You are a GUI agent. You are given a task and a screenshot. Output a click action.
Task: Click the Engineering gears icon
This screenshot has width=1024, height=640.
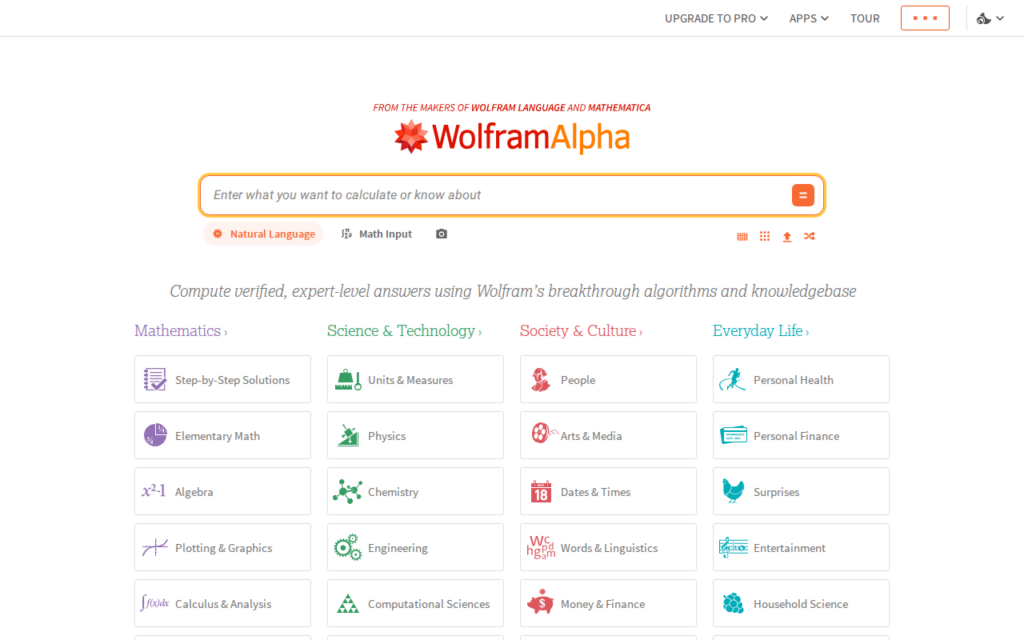point(347,547)
